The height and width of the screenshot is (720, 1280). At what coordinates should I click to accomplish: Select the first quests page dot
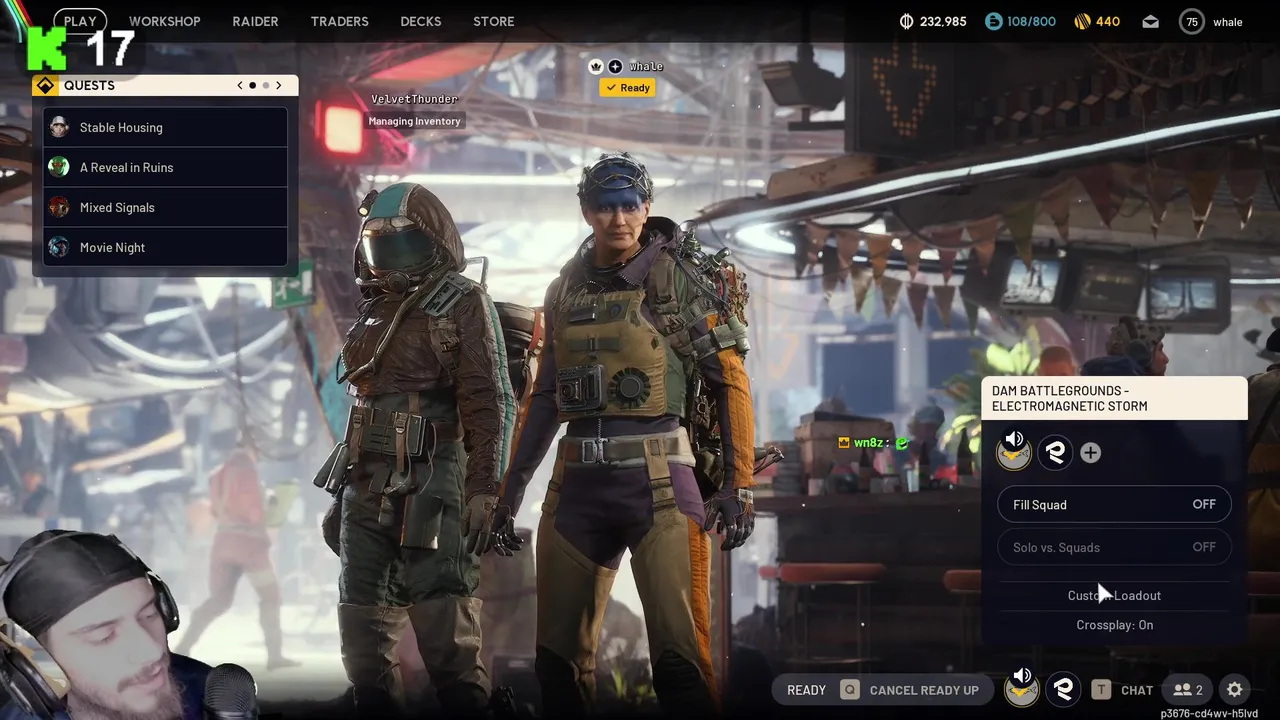pyautogui.click(x=252, y=85)
